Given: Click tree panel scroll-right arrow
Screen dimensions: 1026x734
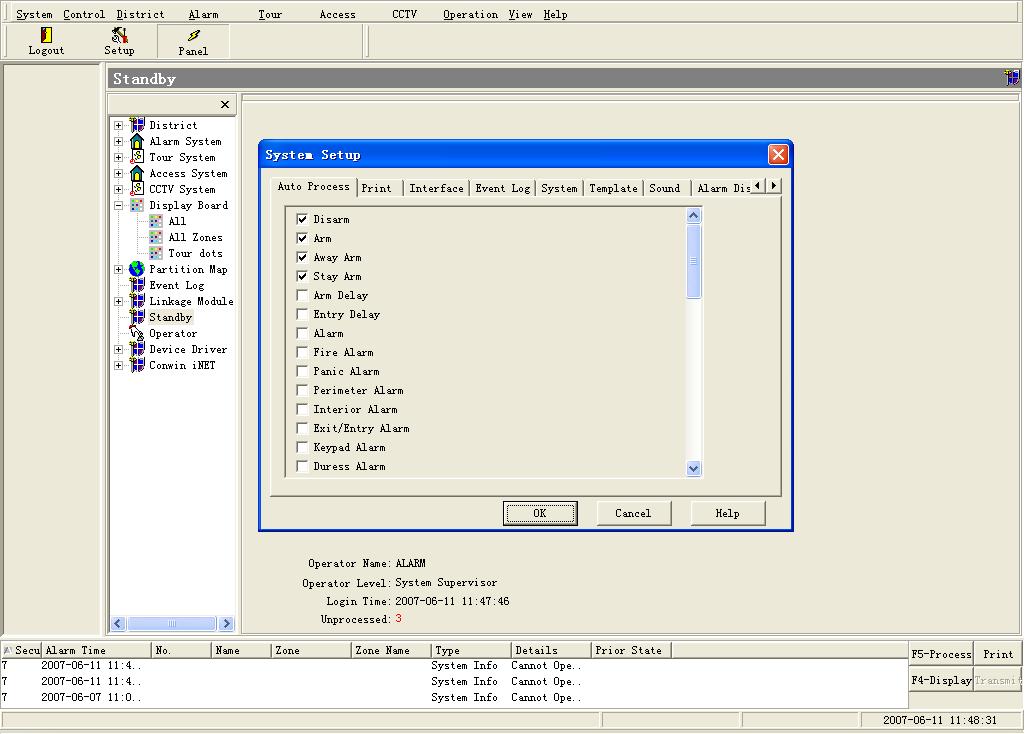Looking at the screenshot, I should [x=226, y=623].
